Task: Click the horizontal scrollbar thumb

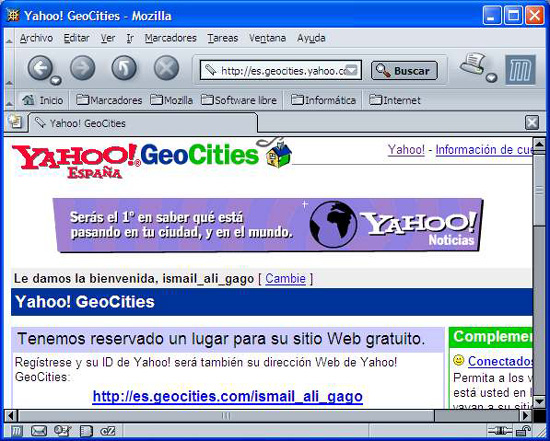Action: (226, 416)
